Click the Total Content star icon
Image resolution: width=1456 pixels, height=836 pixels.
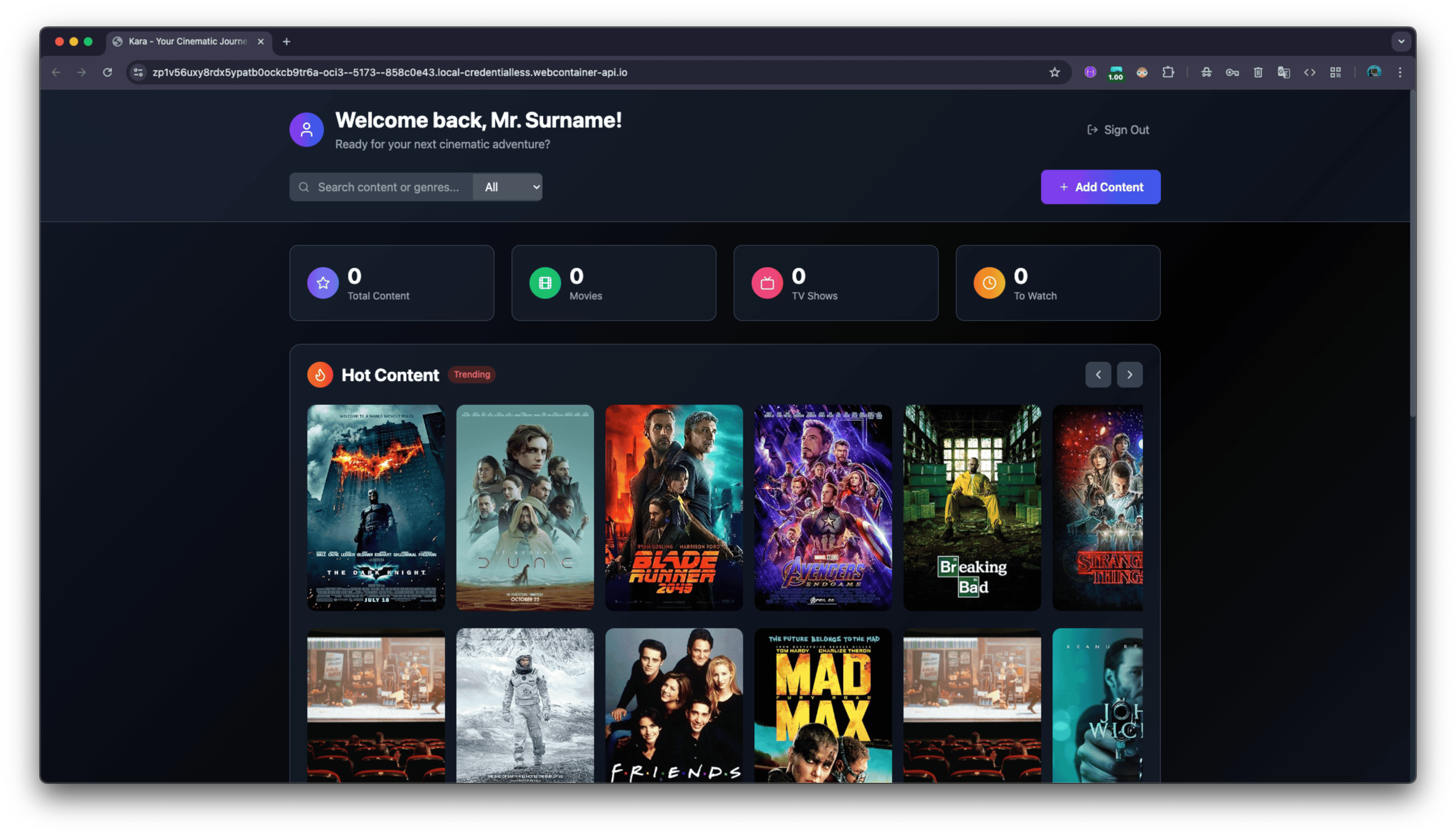pyautogui.click(x=323, y=283)
